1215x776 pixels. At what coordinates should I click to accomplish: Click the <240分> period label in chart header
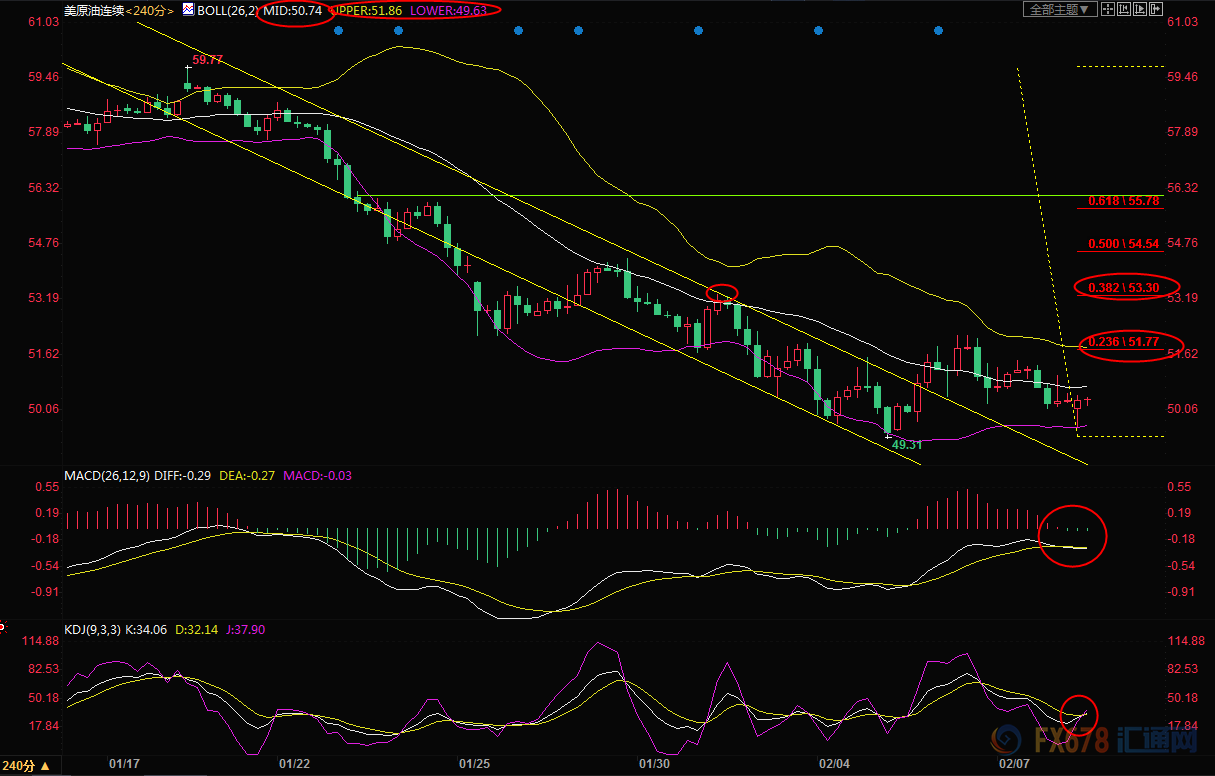(x=148, y=10)
